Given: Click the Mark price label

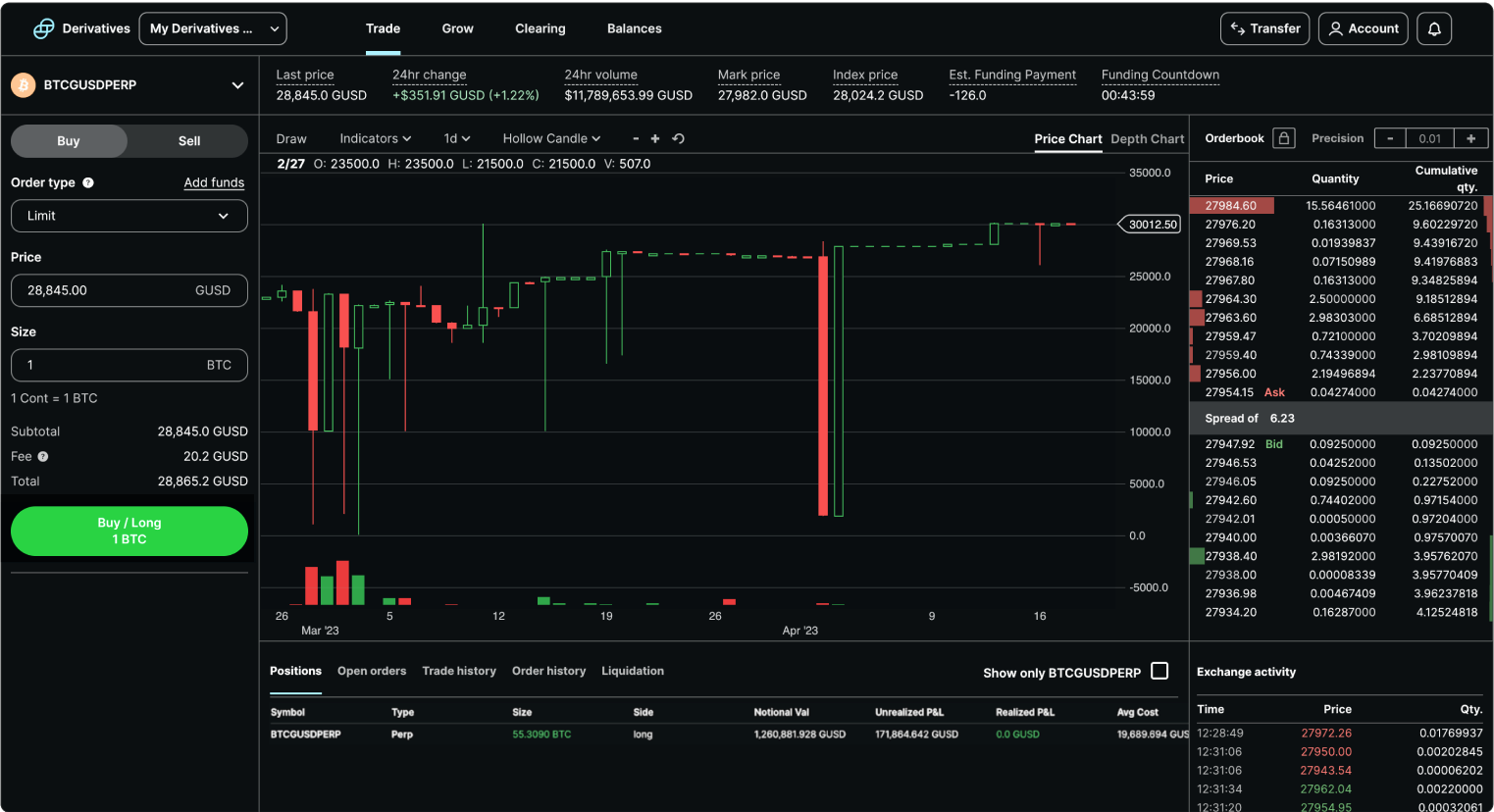Looking at the screenshot, I should pos(748,75).
